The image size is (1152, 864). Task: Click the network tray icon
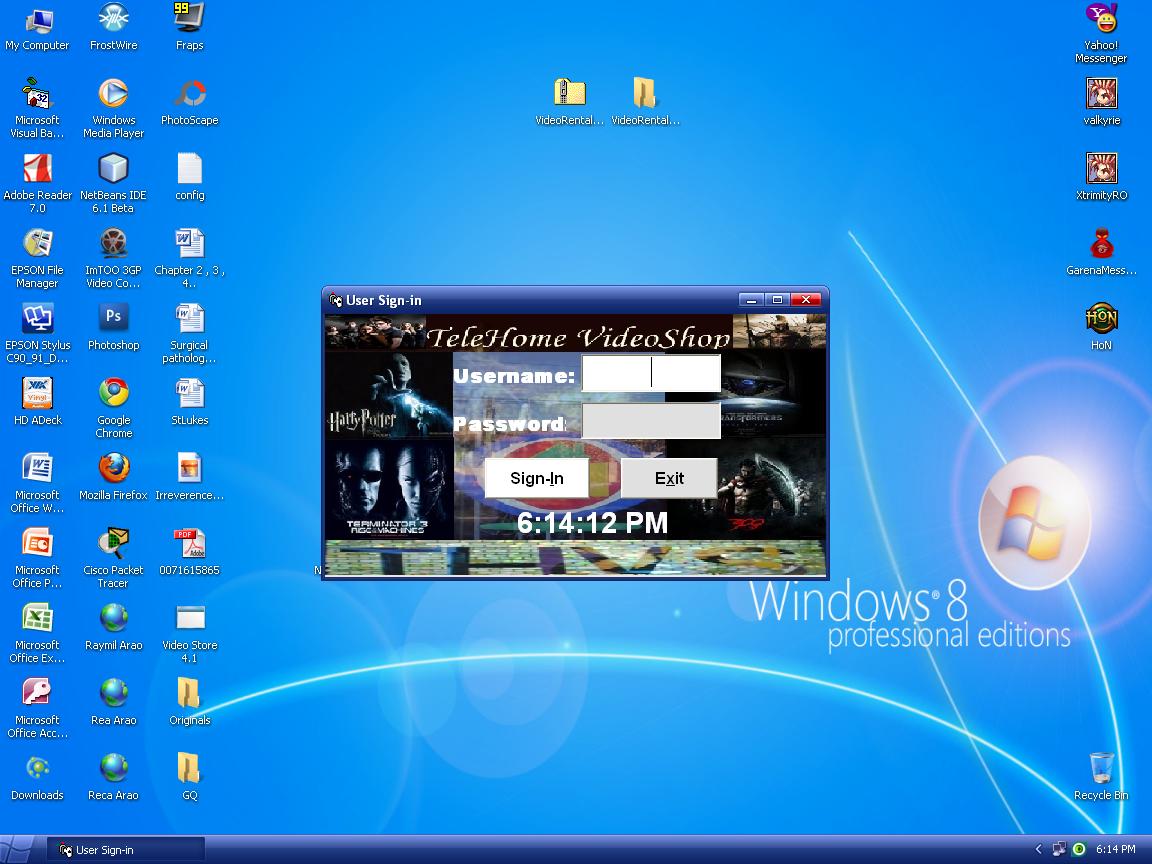tap(1059, 849)
